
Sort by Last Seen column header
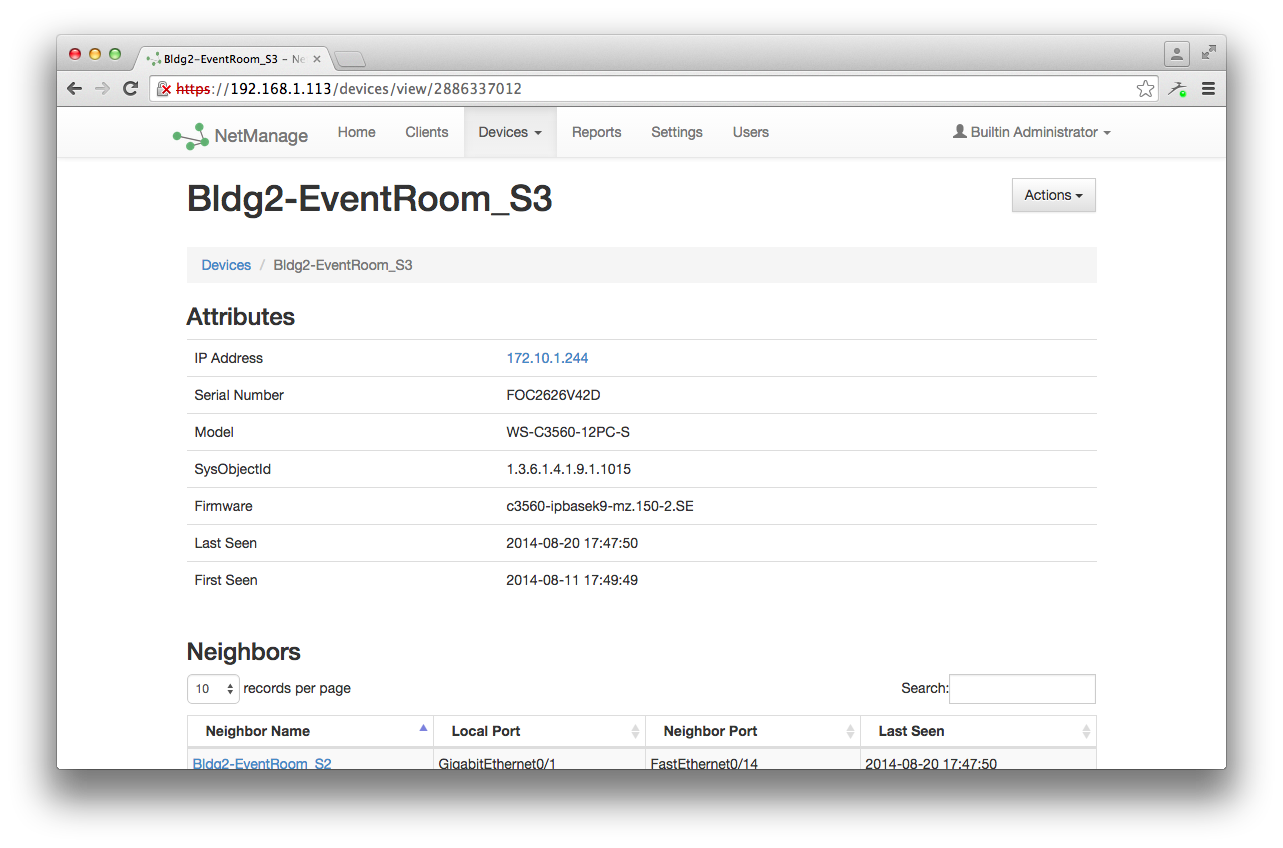click(978, 731)
